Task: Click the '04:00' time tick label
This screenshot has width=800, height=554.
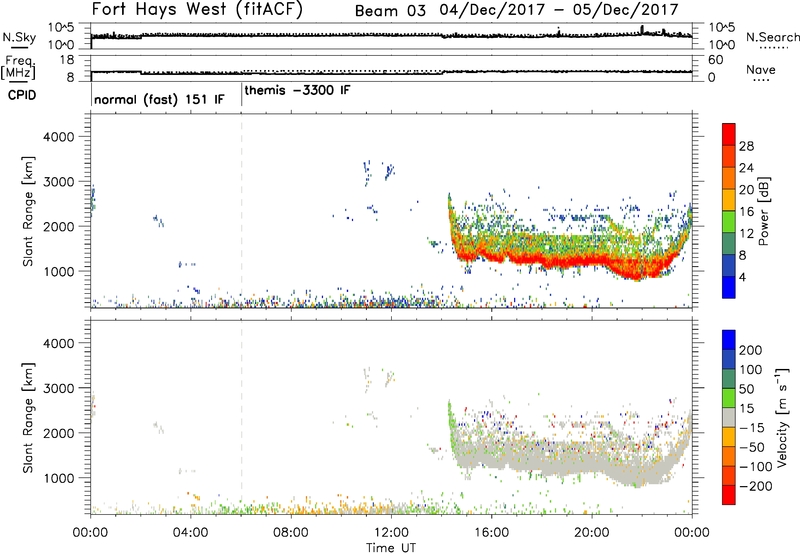Action: pyautogui.click(x=191, y=533)
